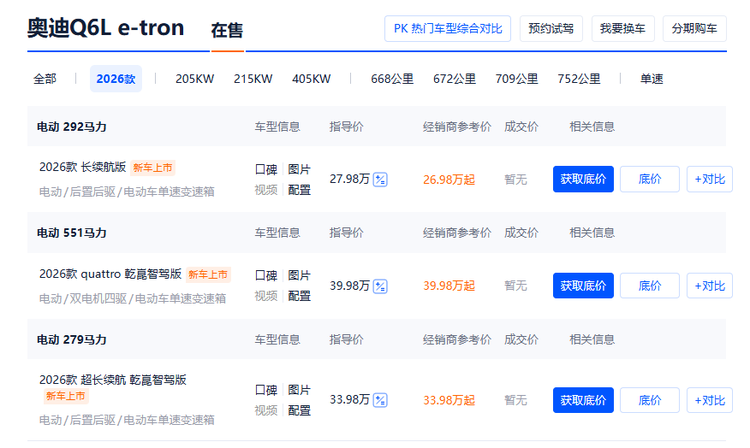Click 获取底价 for the 长续航版
The image size is (750, 448).
pos(583,179)
